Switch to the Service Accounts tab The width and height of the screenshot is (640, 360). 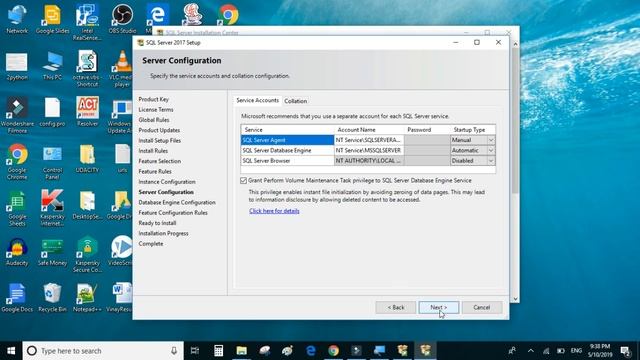pos(258,100)
